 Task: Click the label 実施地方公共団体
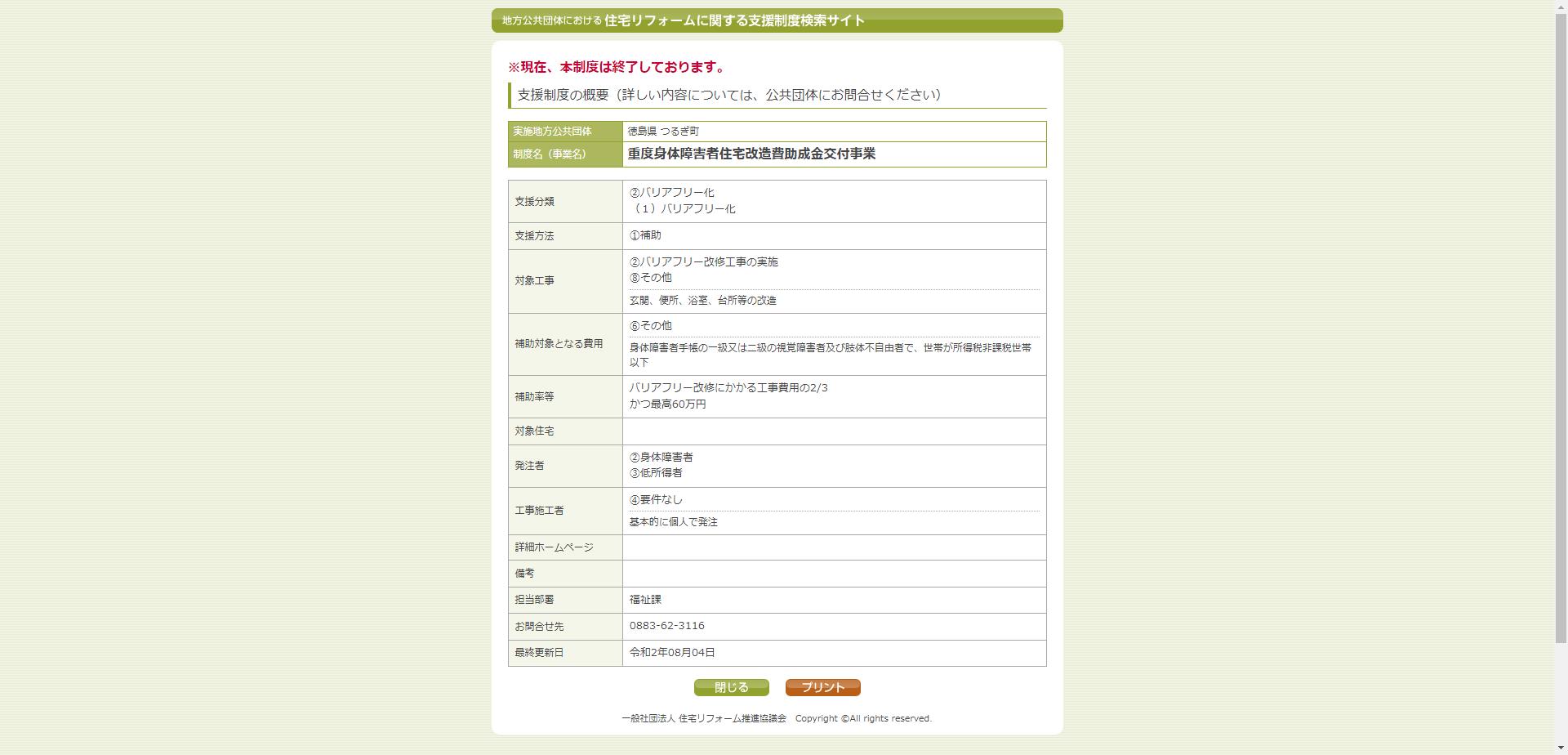tap(552, 132)
